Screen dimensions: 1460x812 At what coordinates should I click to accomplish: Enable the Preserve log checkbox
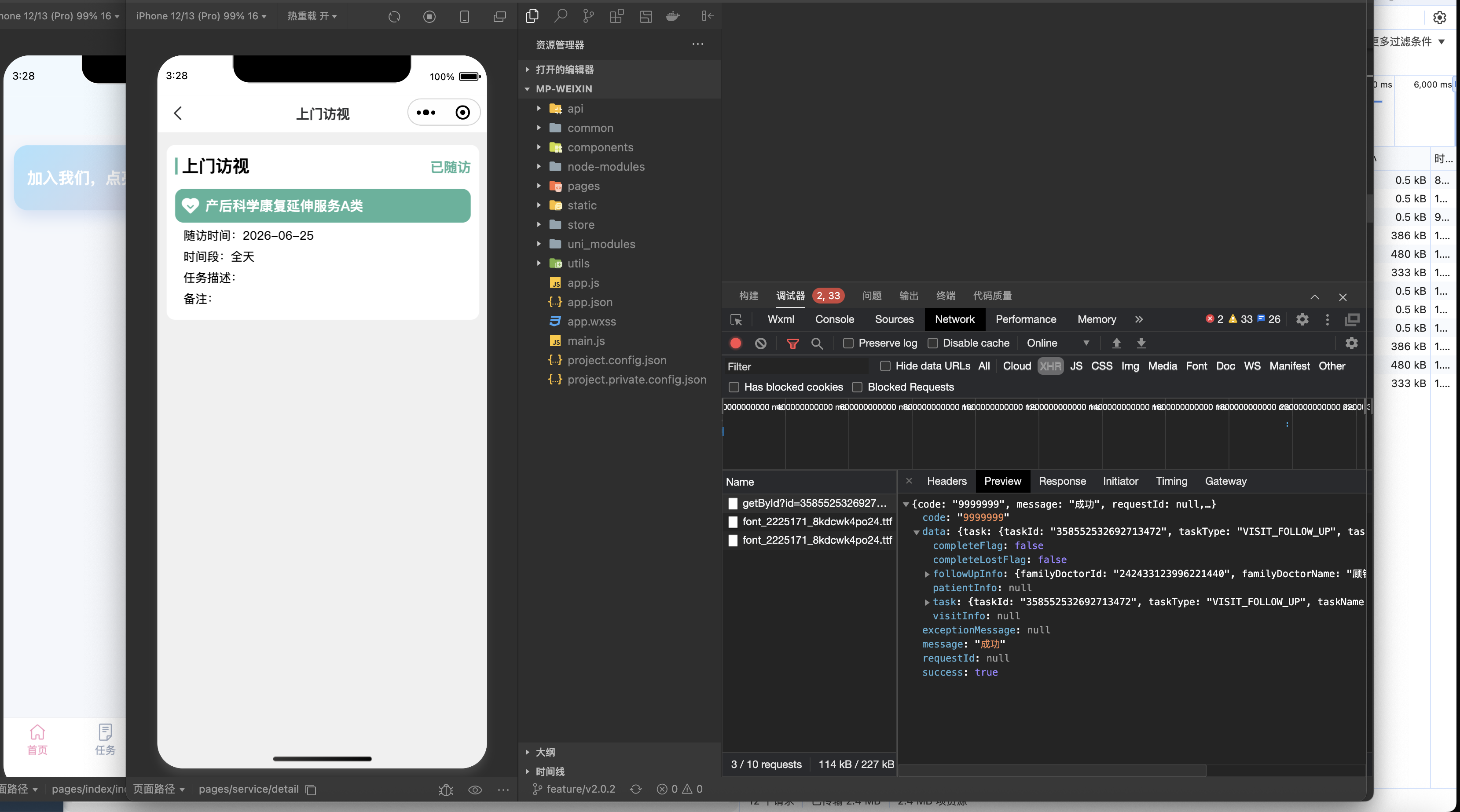[848, 343]
